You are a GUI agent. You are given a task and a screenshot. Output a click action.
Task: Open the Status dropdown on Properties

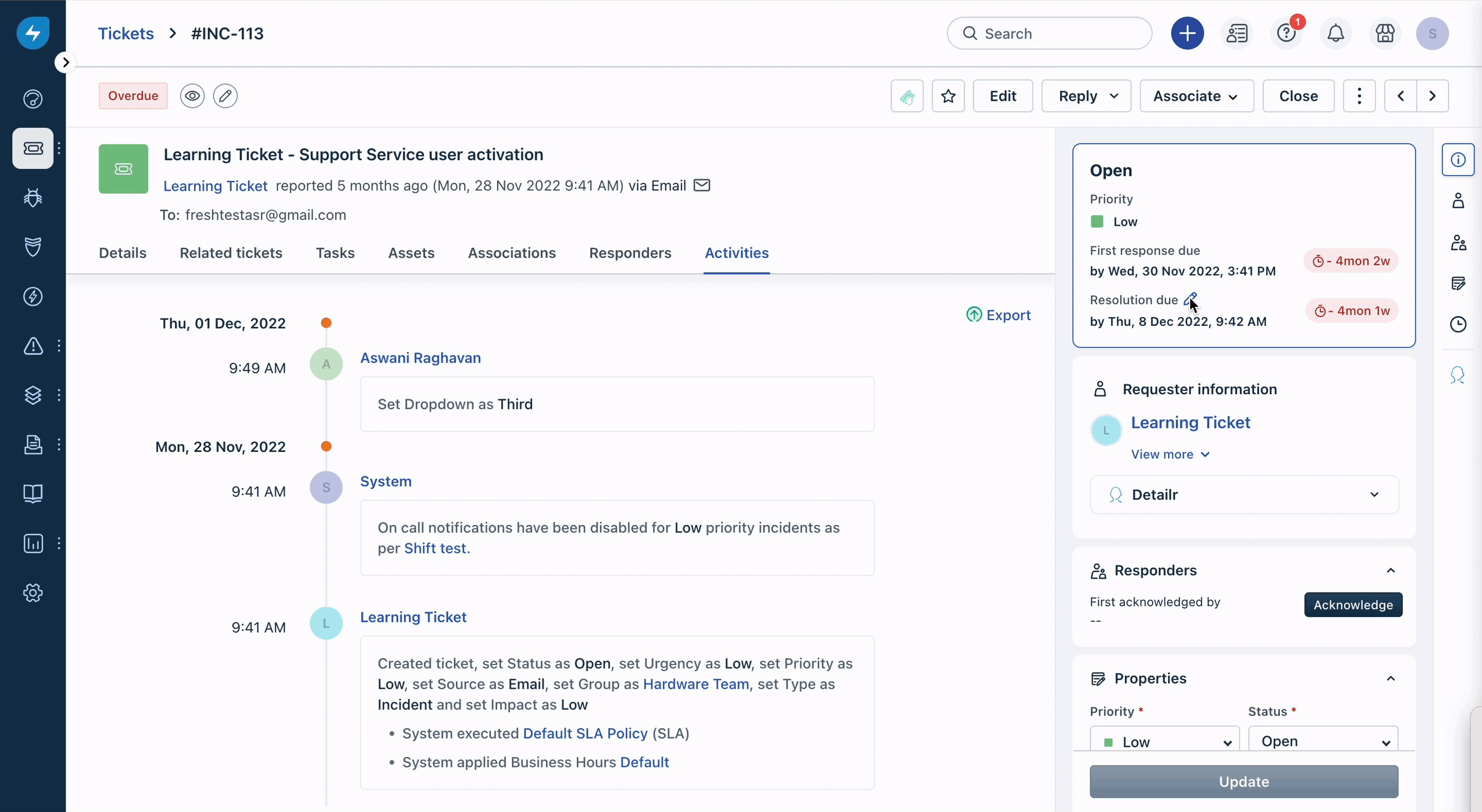(x=1322, y=741)
